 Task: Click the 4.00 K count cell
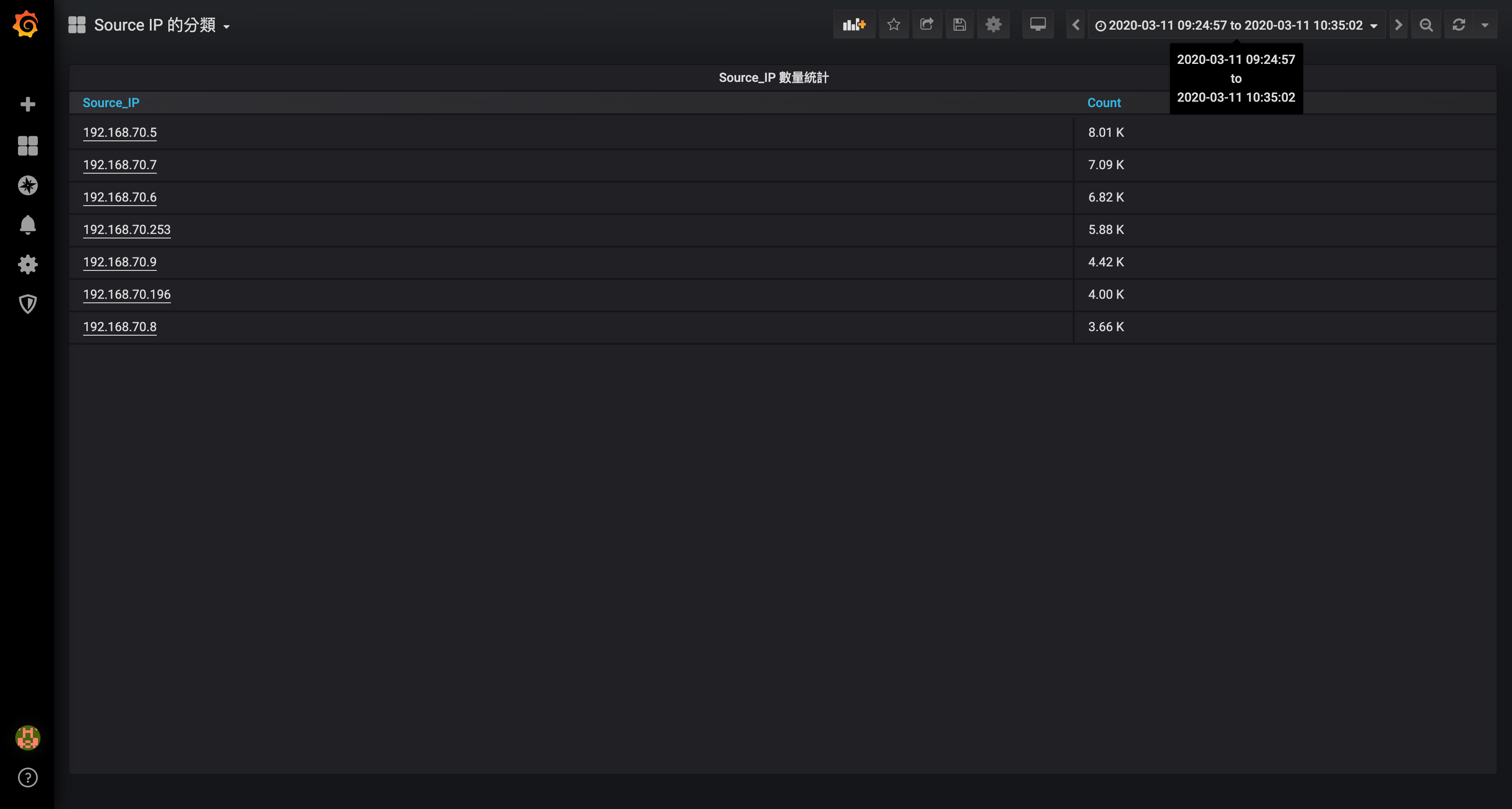click(x=1285, y=294)
